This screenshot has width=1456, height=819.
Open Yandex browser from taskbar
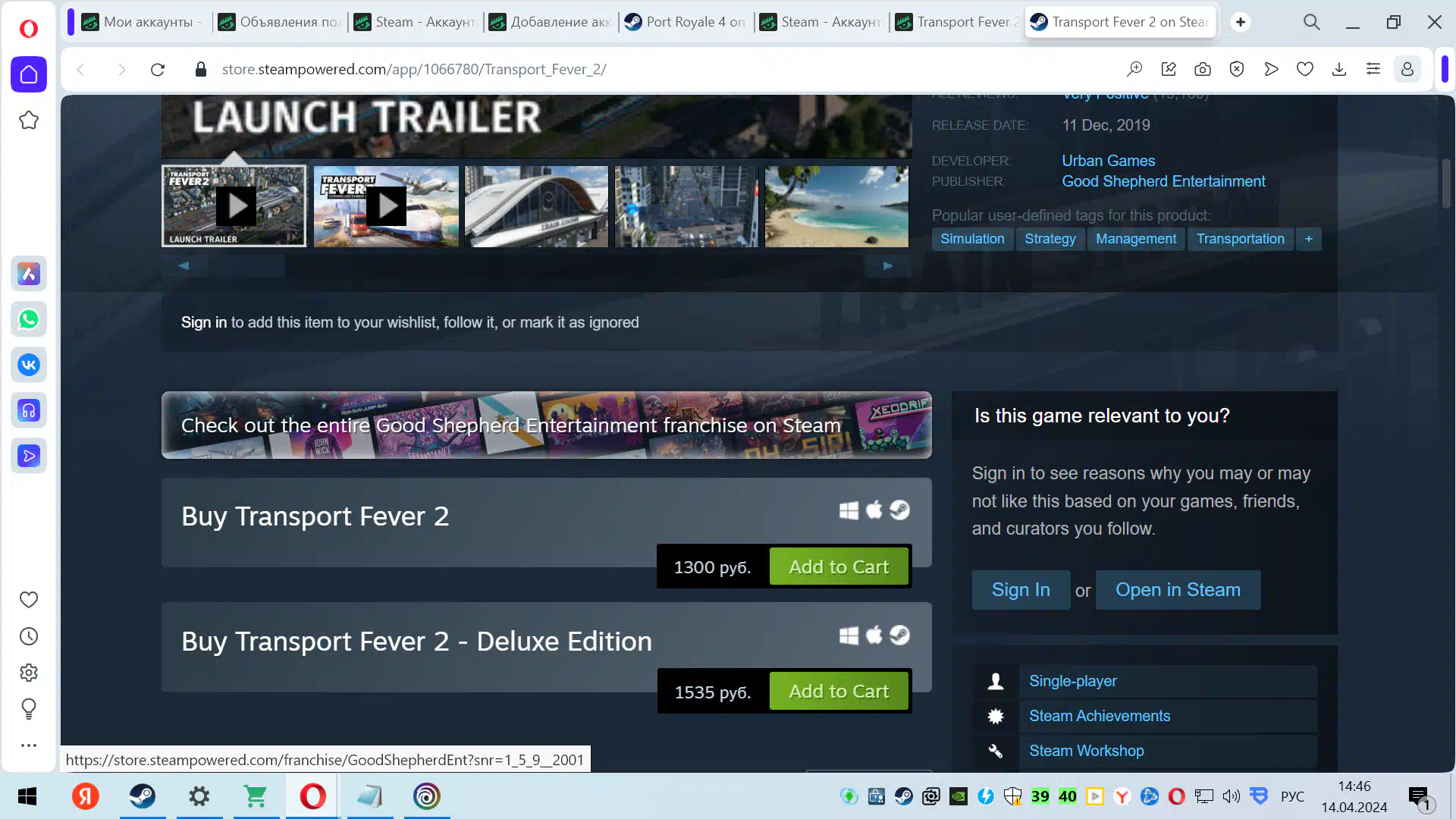click(86, 796)
